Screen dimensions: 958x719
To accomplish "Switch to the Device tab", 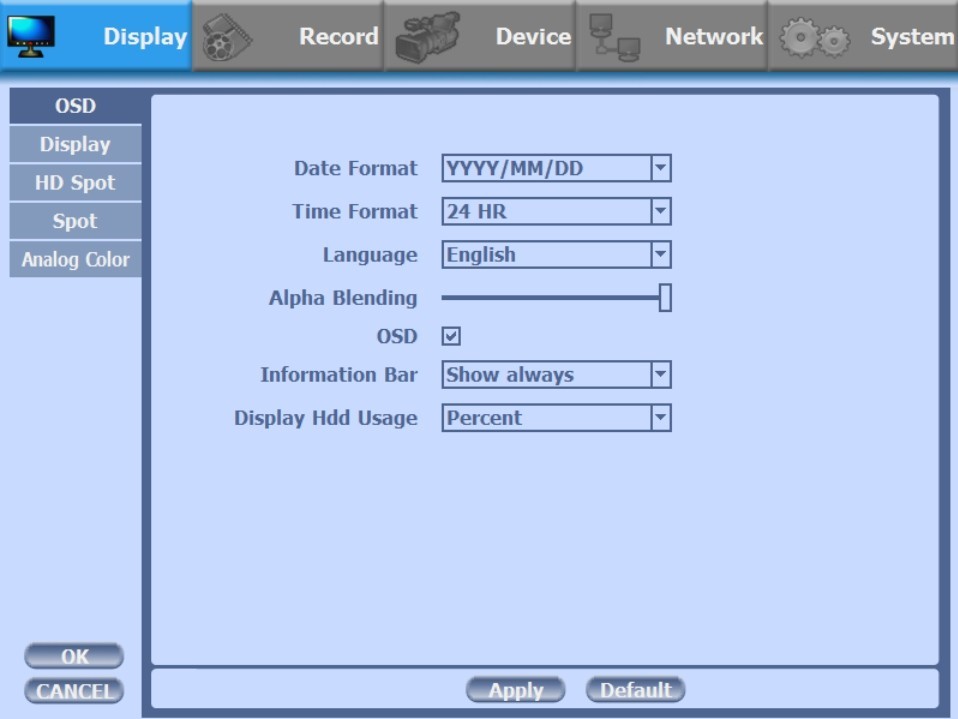I will (480, 36).
